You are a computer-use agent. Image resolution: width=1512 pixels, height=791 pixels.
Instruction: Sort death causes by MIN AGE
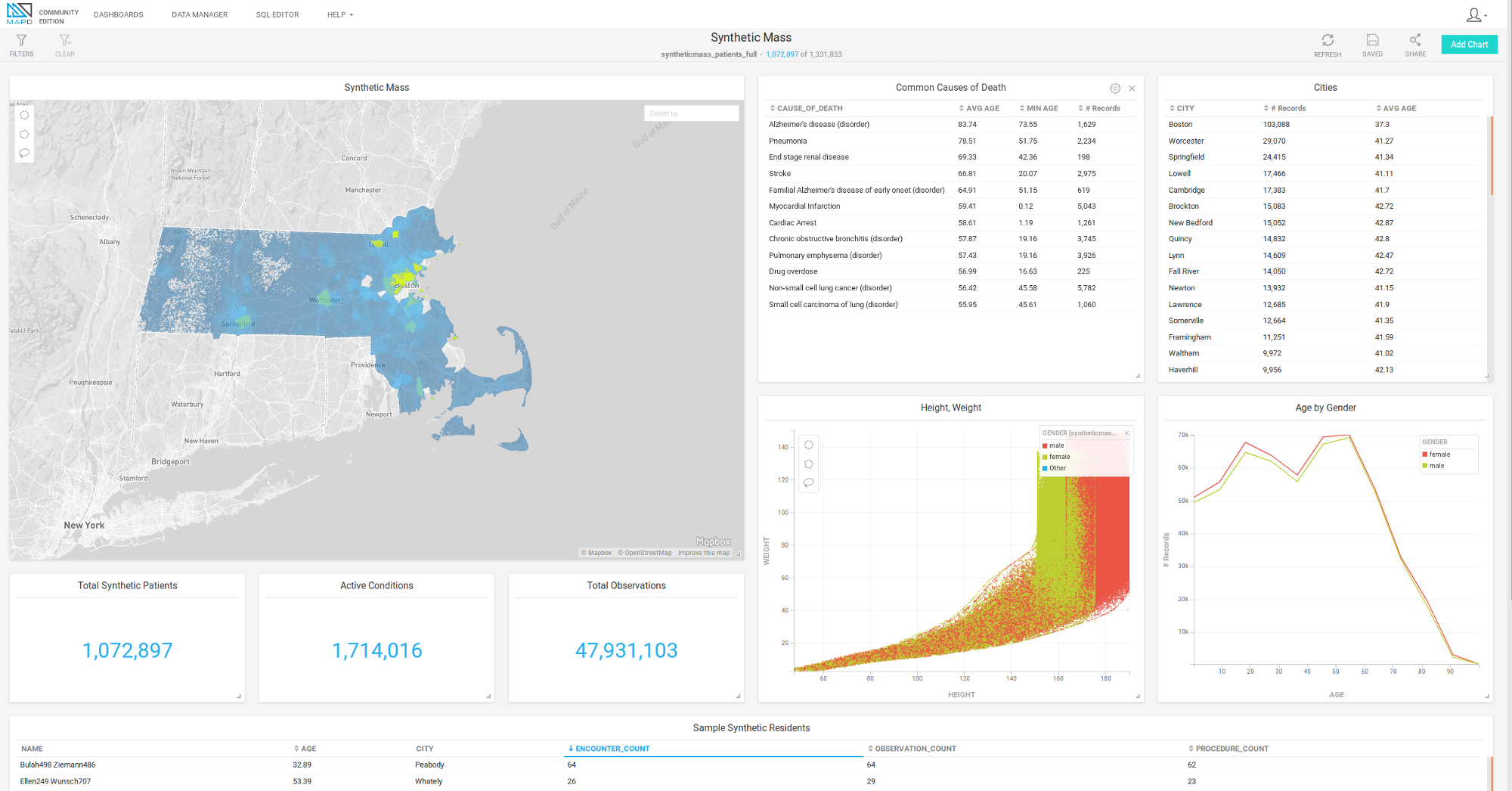pyautogui.click(x=1039, y=108)
